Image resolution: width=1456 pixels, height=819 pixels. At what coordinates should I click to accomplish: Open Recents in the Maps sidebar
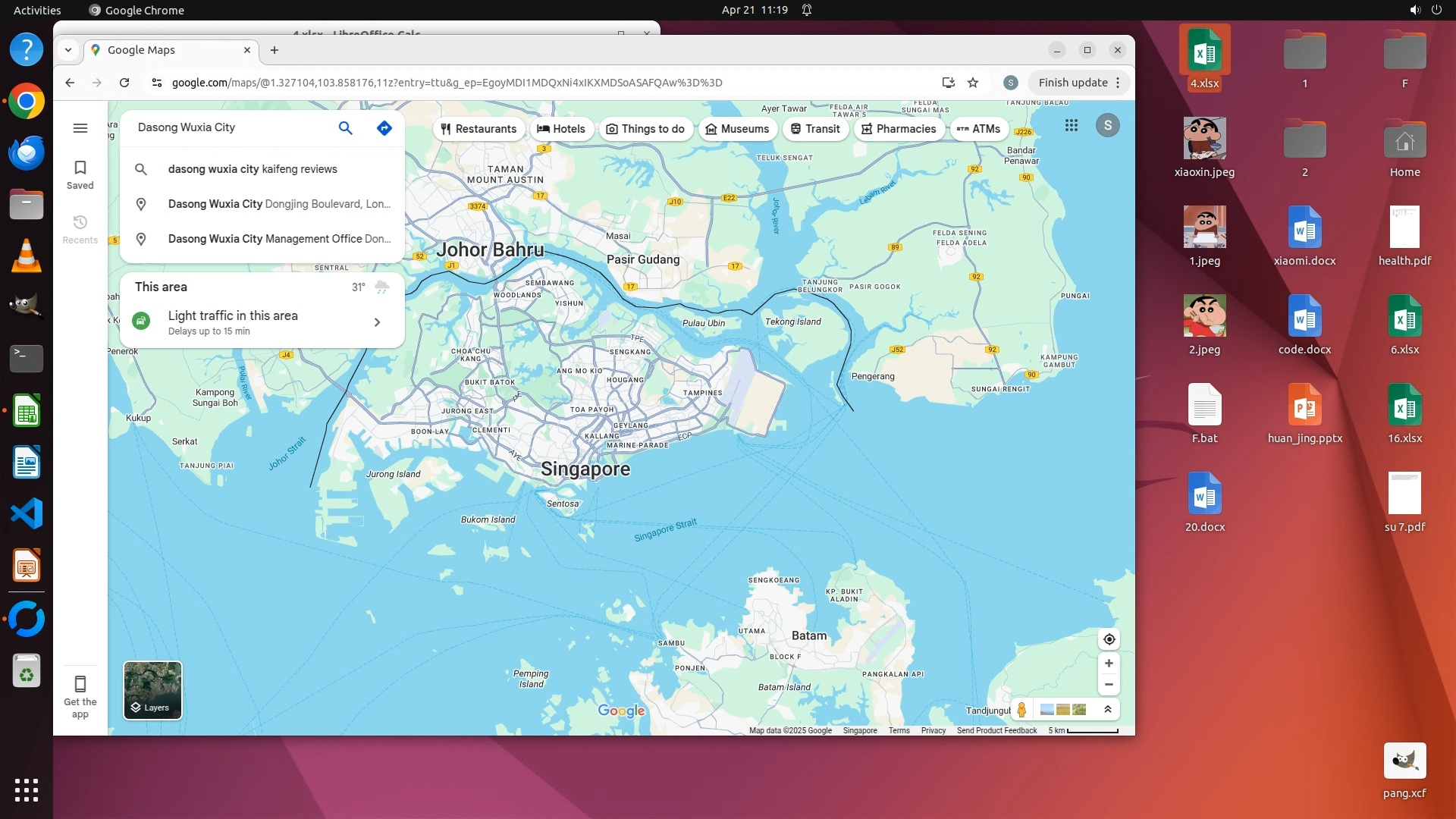pos(80,229)
